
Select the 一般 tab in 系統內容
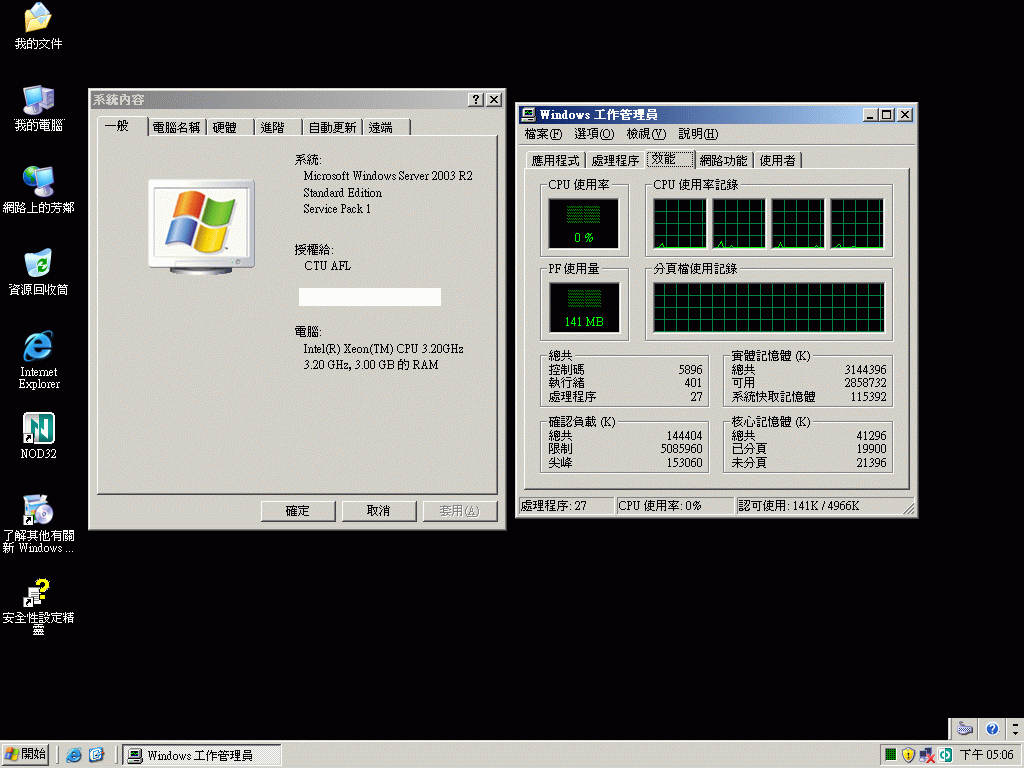point(123,125)
